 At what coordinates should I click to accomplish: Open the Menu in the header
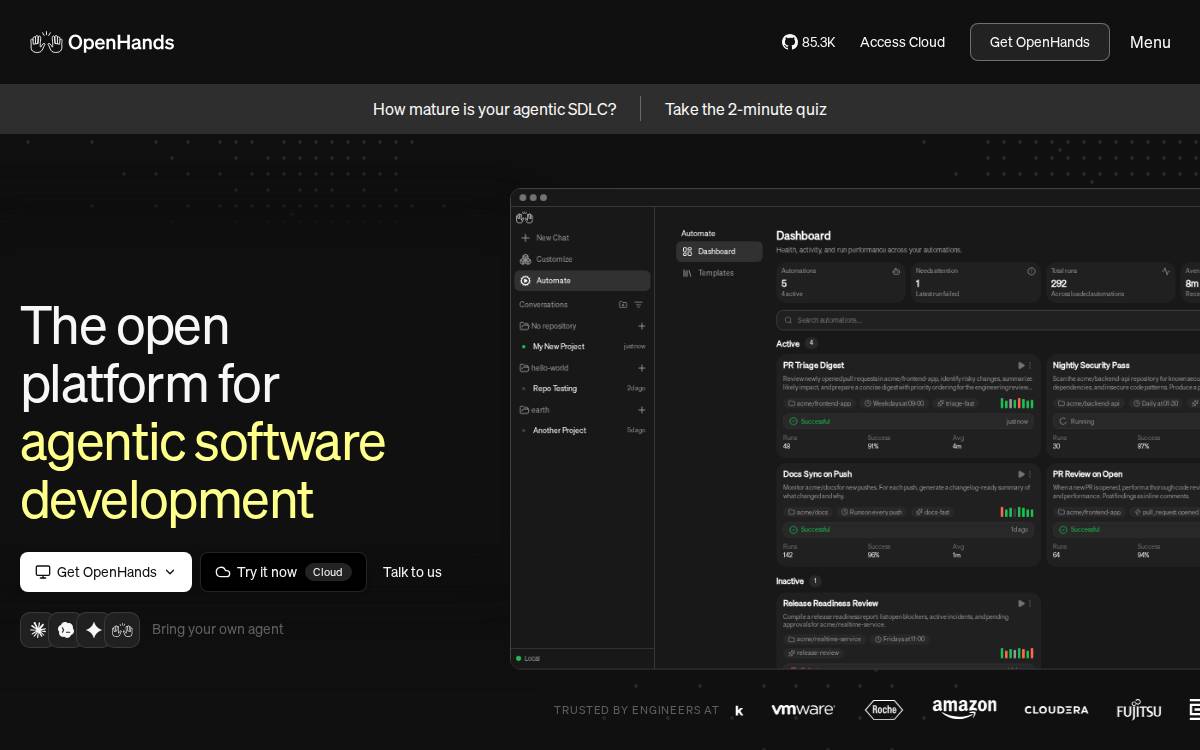1150,42
